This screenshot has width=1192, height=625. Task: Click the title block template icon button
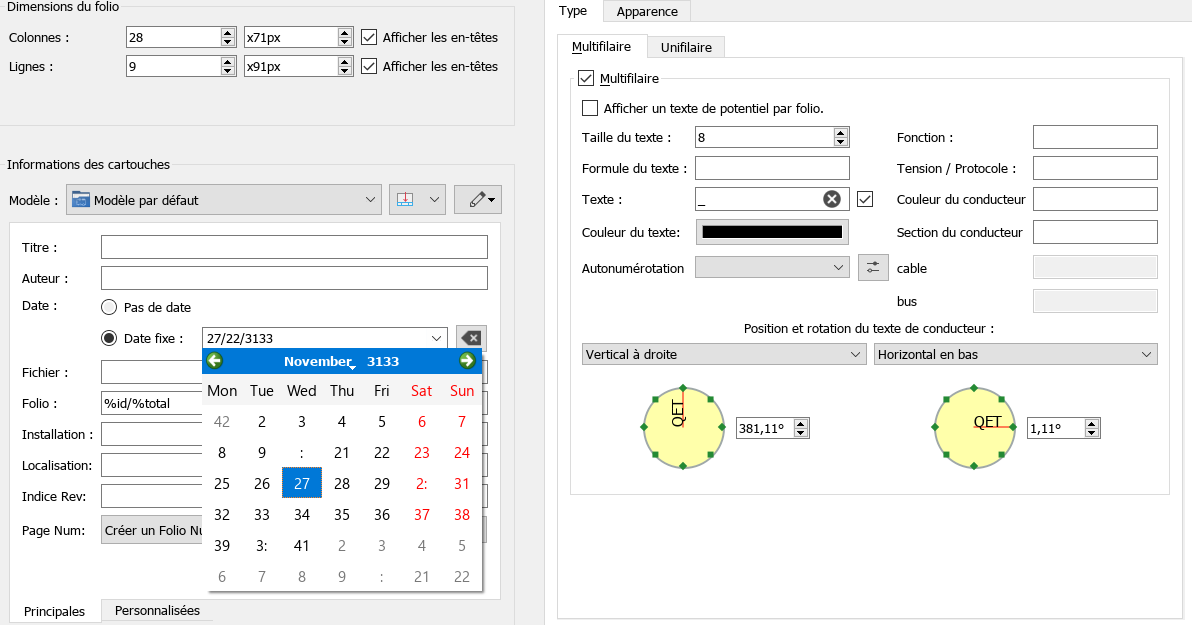pos(416,200)
